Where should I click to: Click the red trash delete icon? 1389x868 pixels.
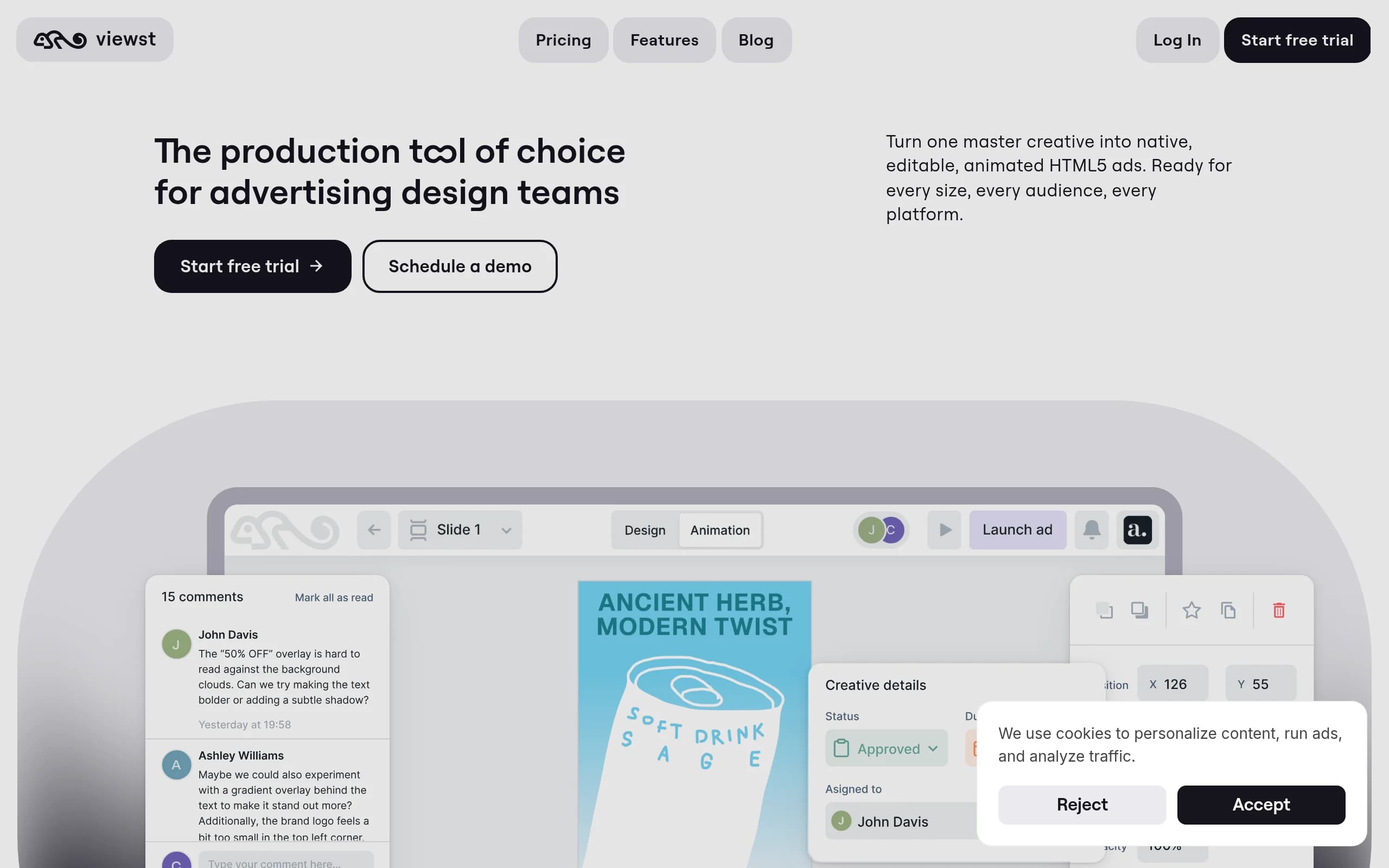(1279, 610)
